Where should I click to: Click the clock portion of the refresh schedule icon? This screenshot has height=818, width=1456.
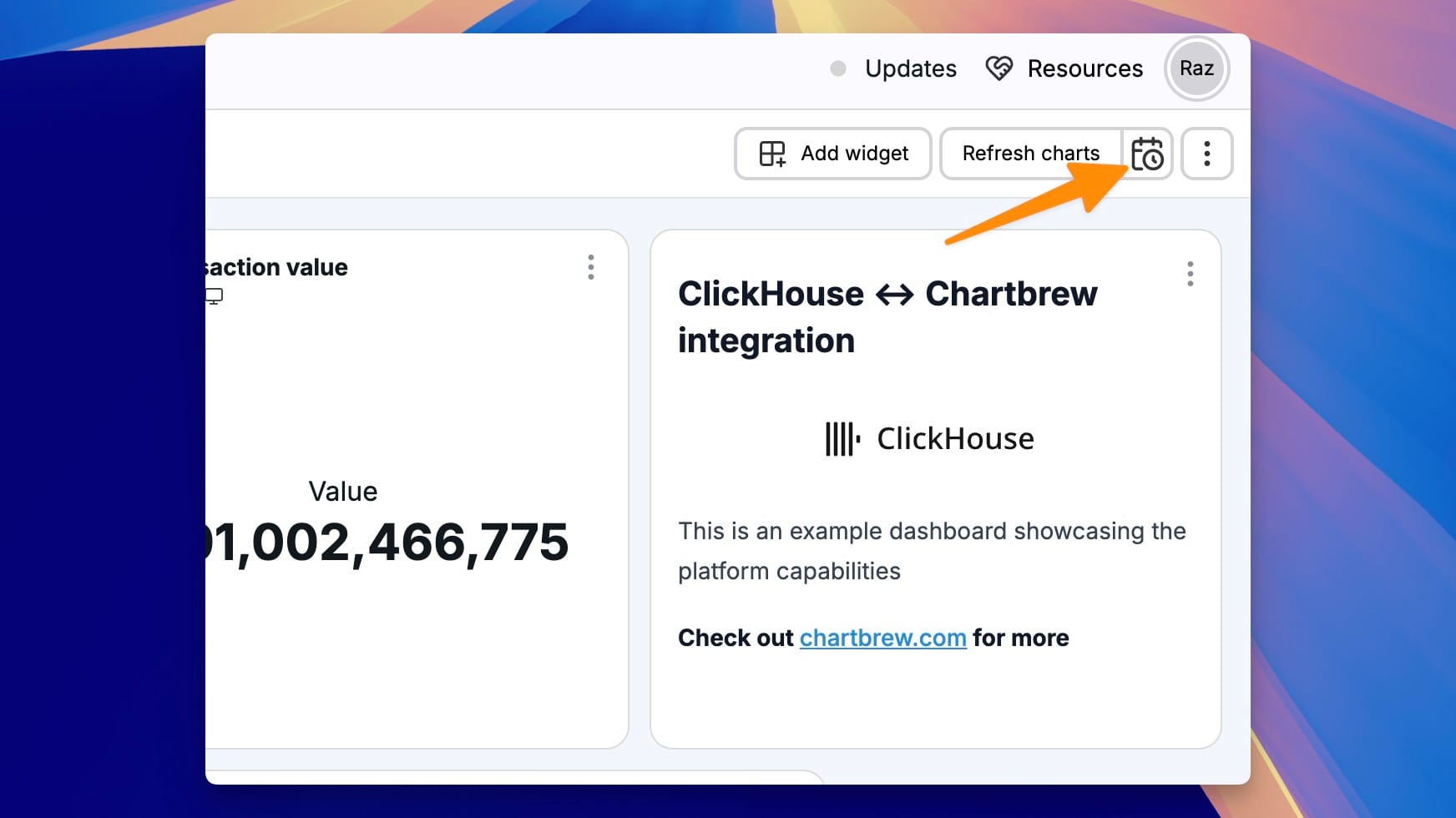[1155, 160]
